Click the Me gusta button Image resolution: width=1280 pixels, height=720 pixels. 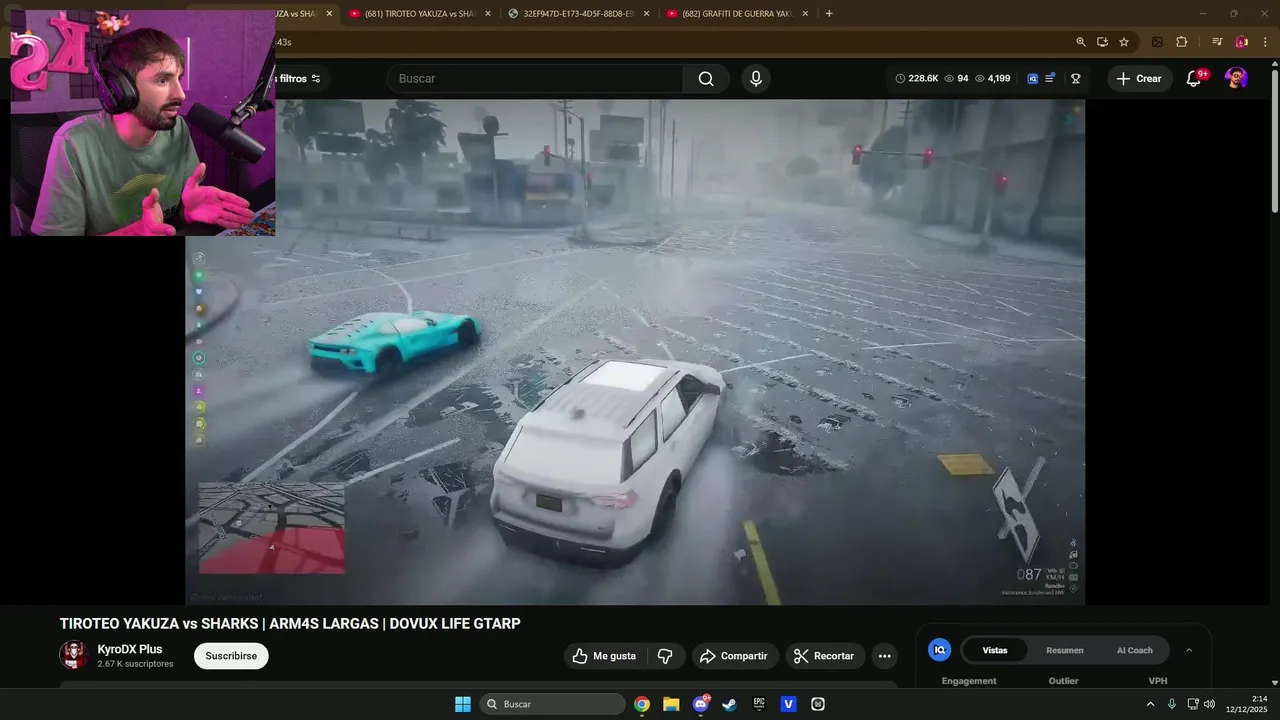pyautogui.click(x=604, y=656)
